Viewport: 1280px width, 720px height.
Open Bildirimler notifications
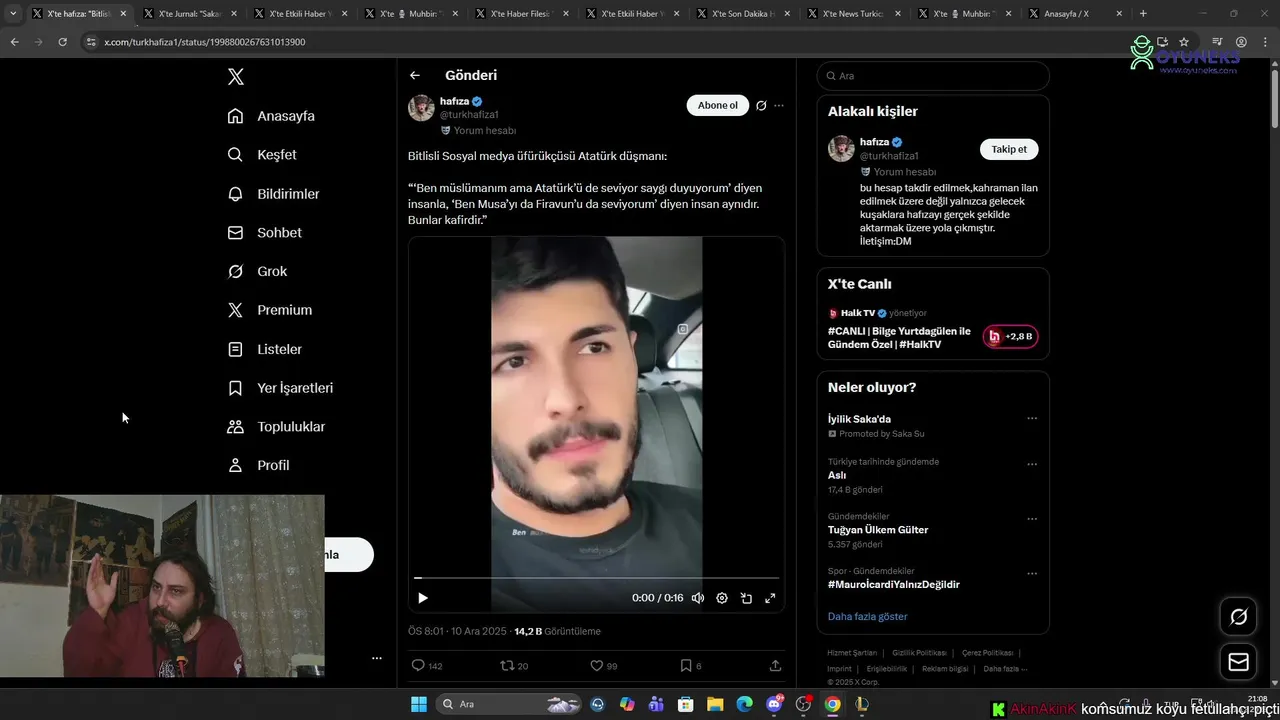273,194
